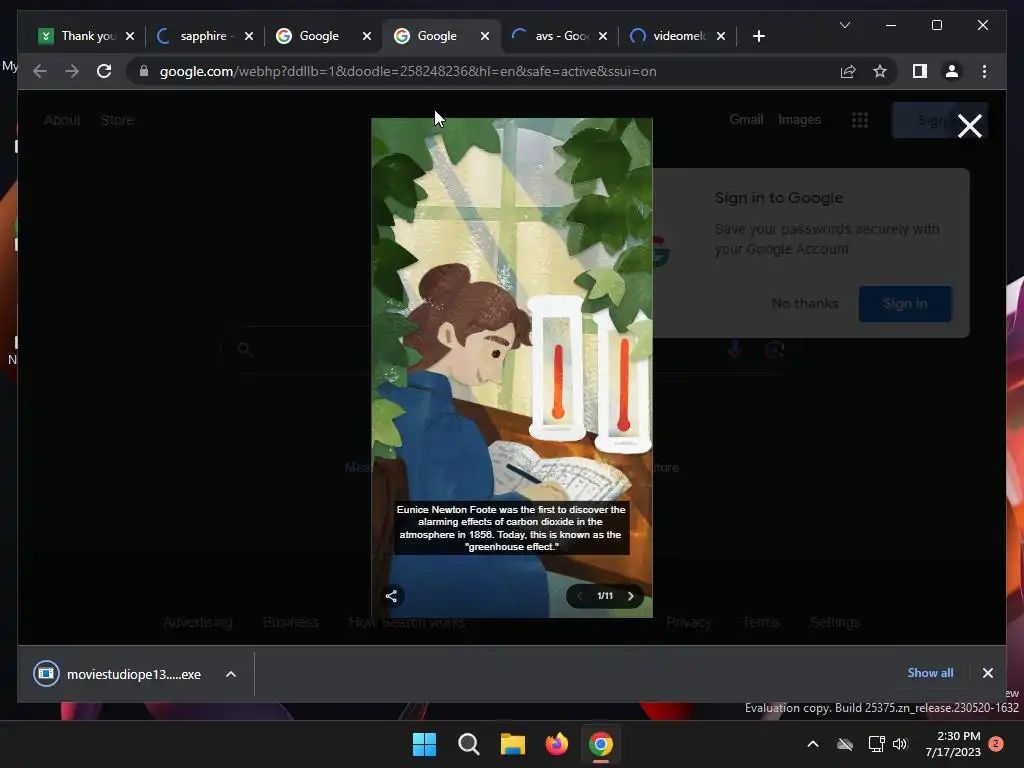Image resolution: width=1024 pixels, height=768 pixels.
Task: Open the tab search dropdown
Action: coord(844,25)
